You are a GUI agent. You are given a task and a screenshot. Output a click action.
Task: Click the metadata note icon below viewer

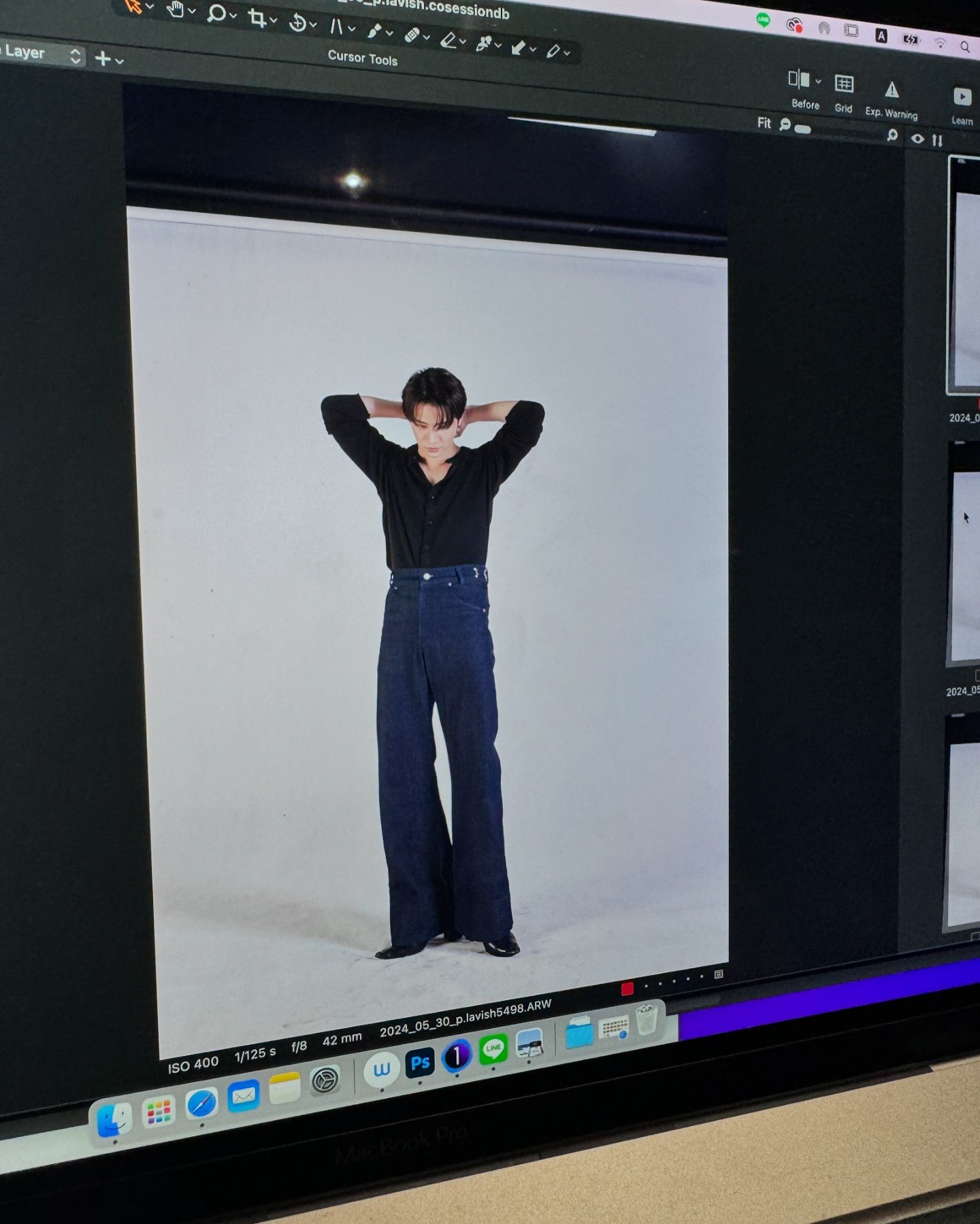[719, 975]
